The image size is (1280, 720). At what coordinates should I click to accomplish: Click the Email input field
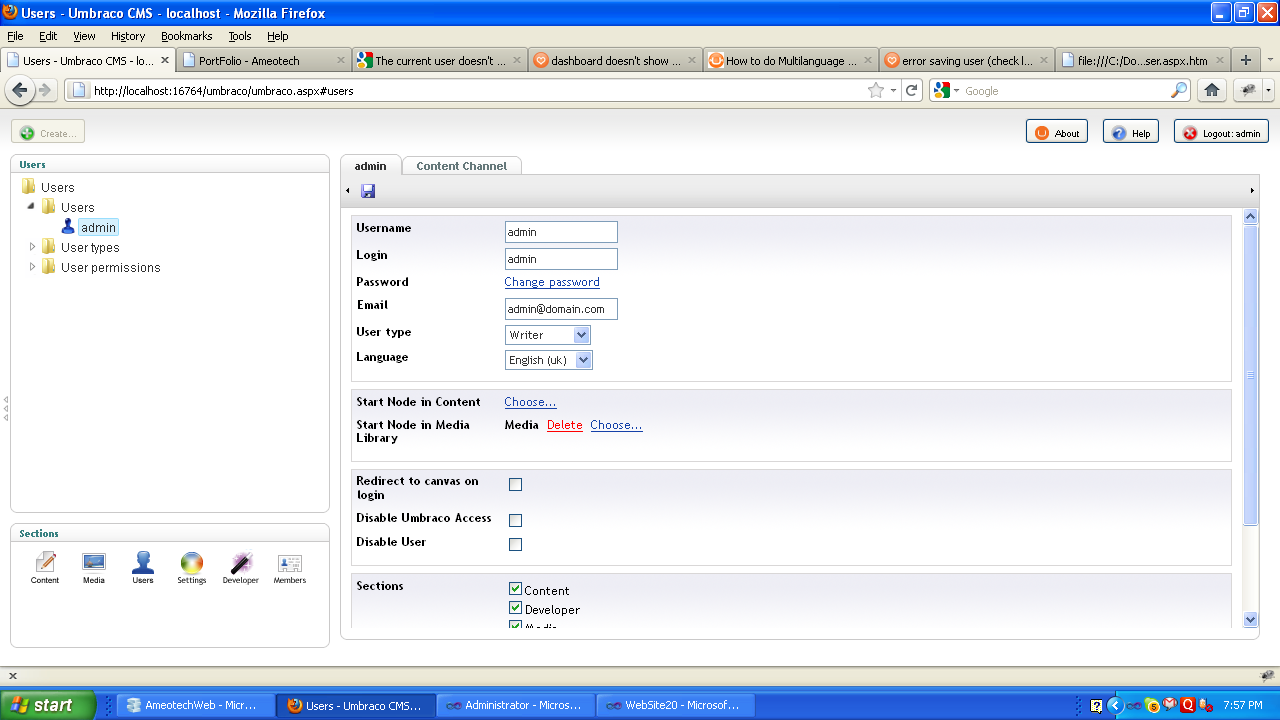(561, 309)
